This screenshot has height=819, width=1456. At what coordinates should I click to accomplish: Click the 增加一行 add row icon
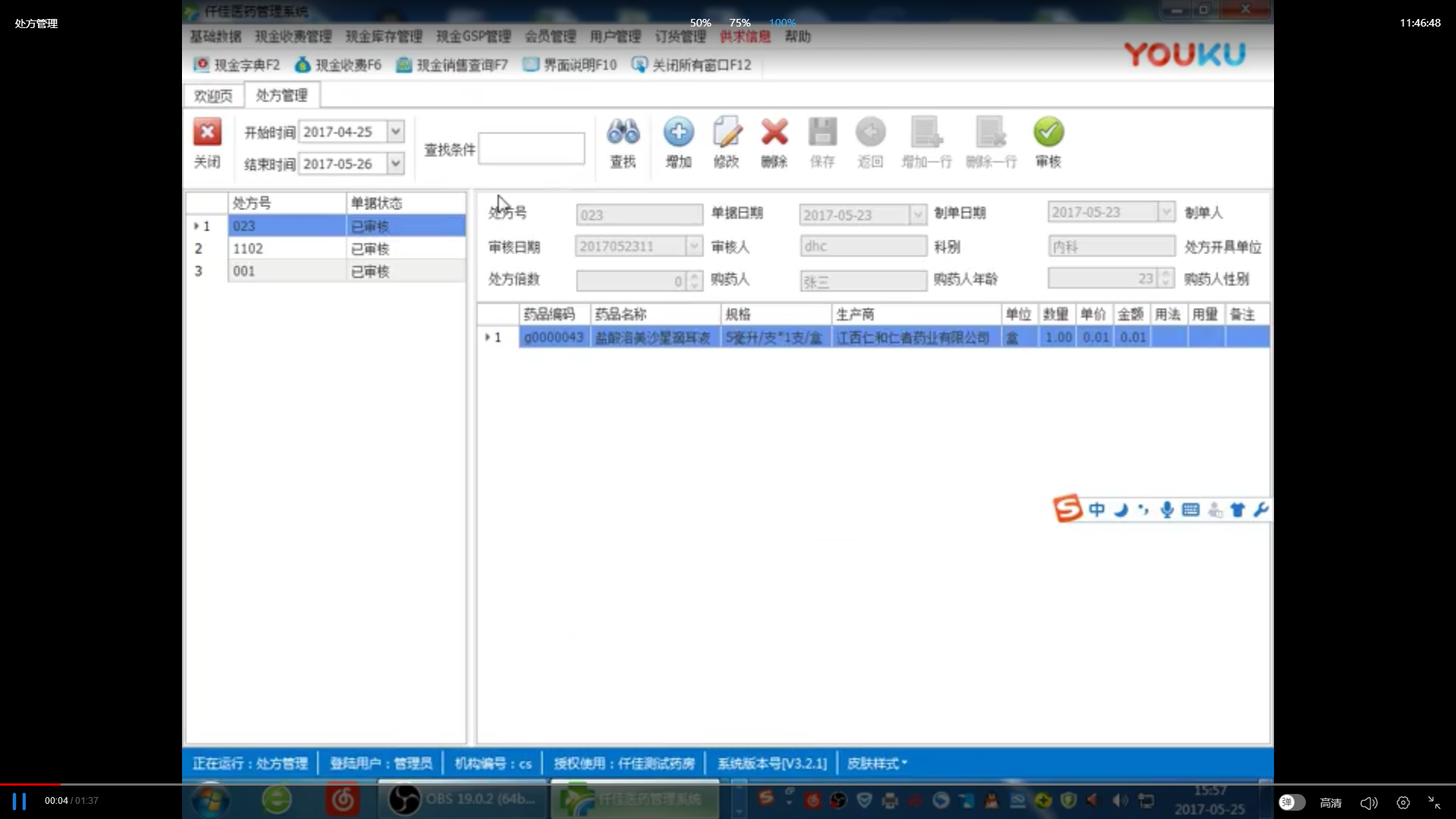point(927,132)
